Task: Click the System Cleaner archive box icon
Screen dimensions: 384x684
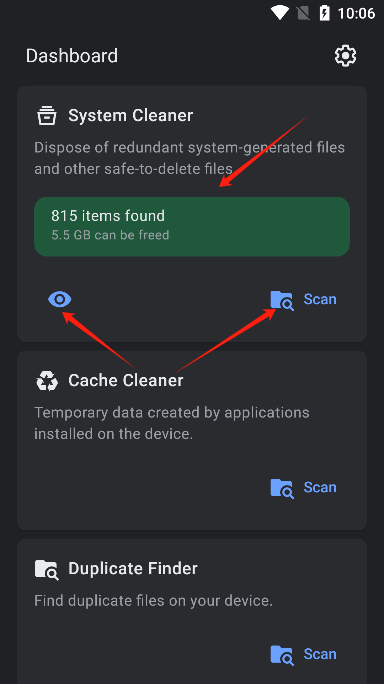Action: point(47,116)
